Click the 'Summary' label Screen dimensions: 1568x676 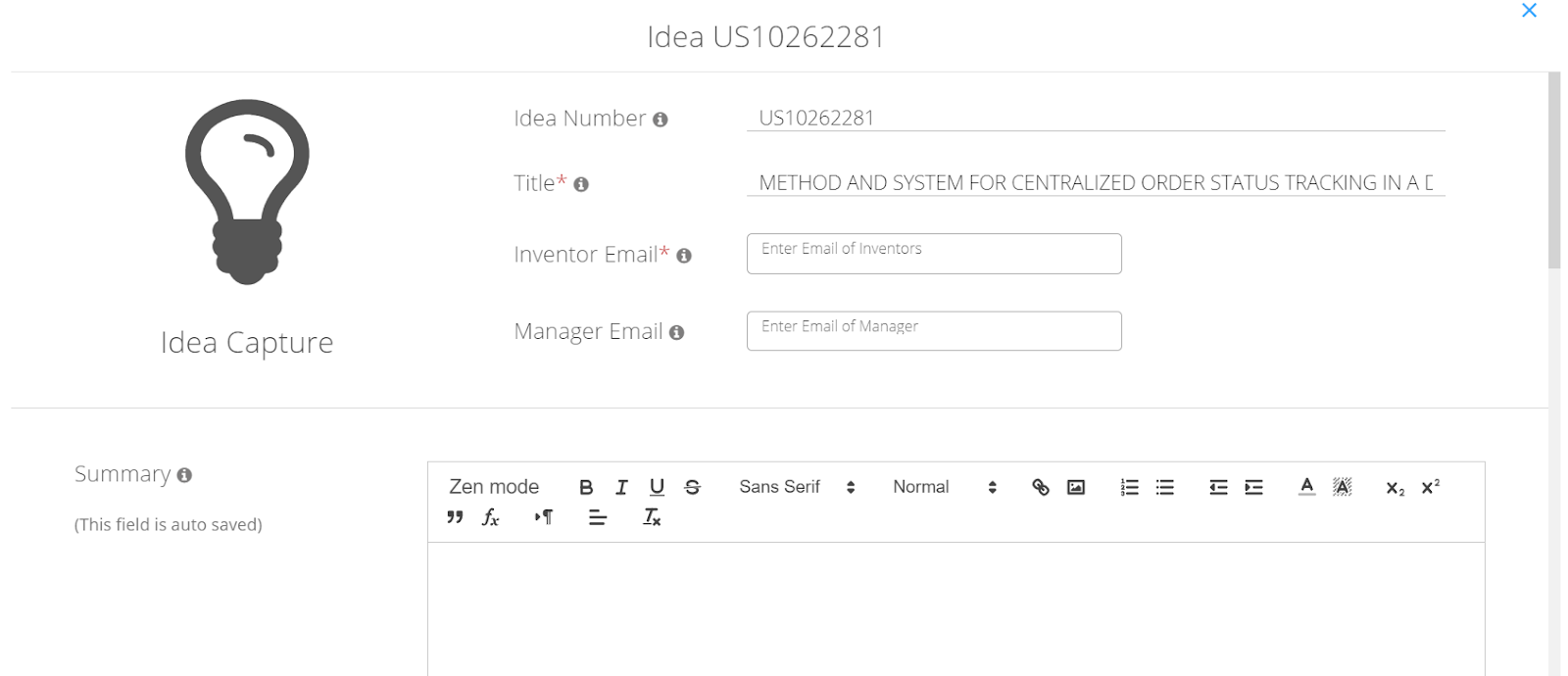click(122, 474)
